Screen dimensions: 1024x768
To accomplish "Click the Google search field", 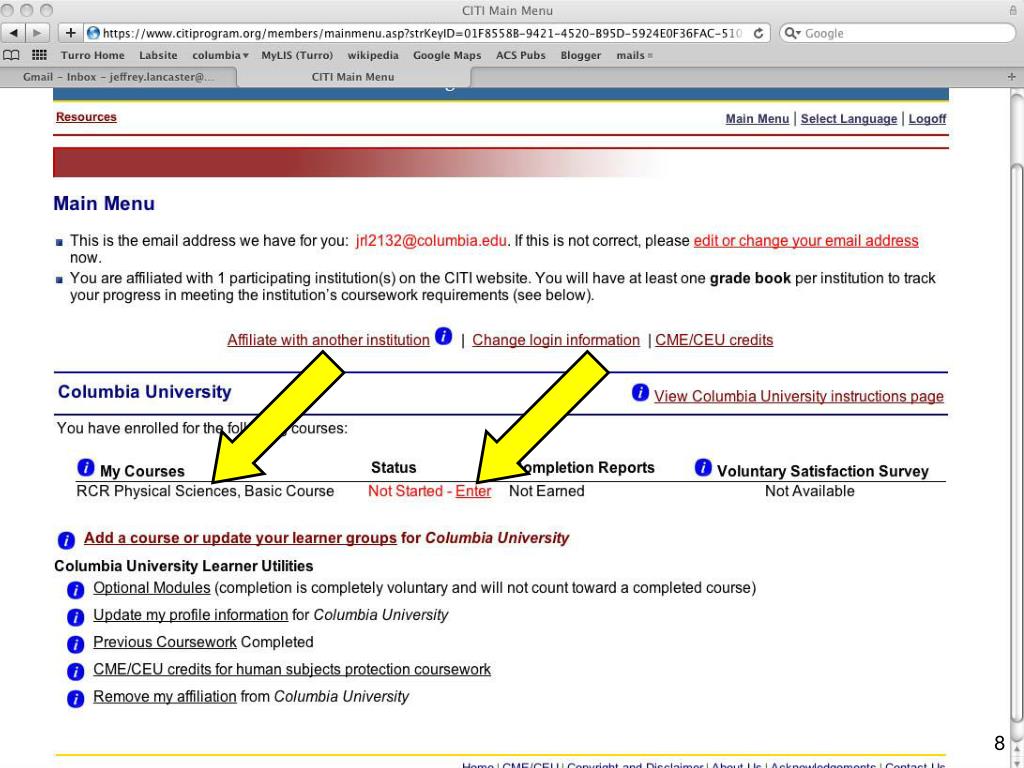I will pos(898,33).
